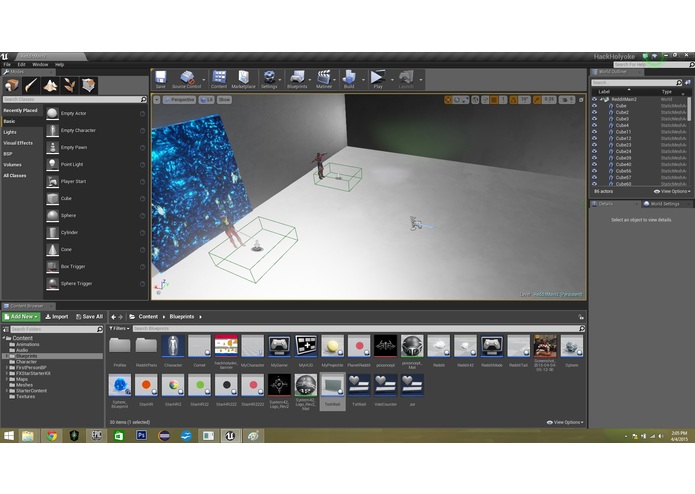Click the content browser lock icon
The height and width of the screenshot is (494, 695).
click(581, 317)
